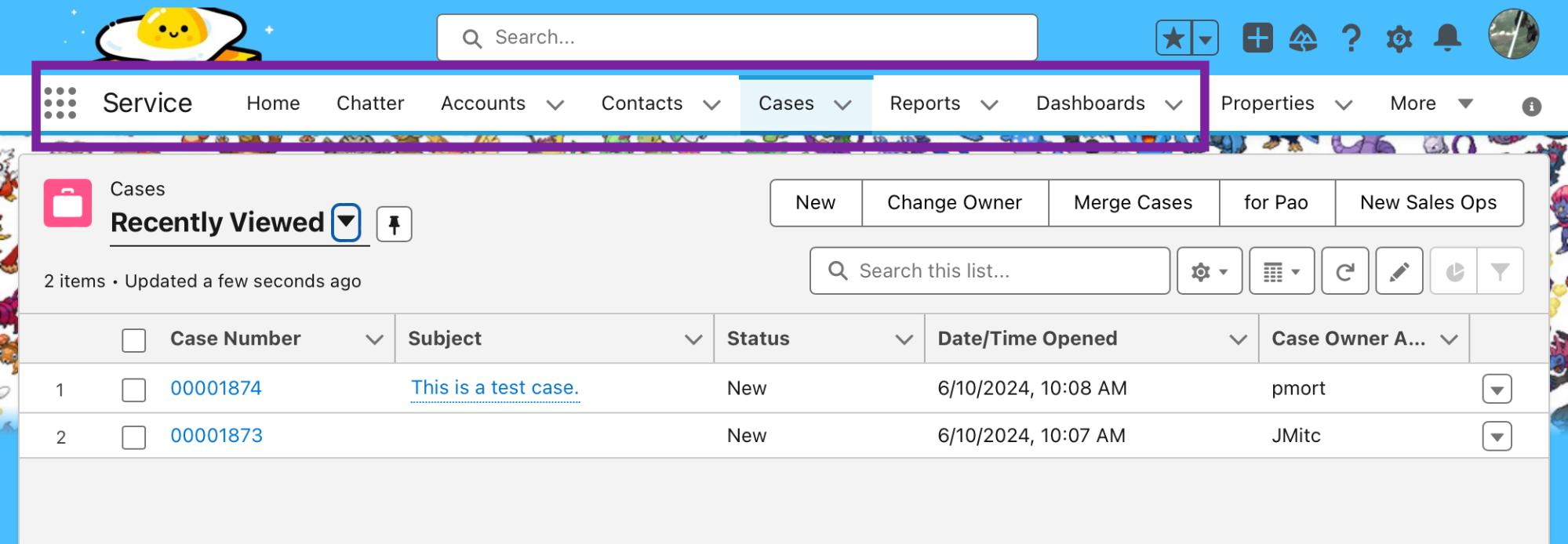1568x544 pixels.
Task: Go to the Chatter tab
Action: pos(370,103)
